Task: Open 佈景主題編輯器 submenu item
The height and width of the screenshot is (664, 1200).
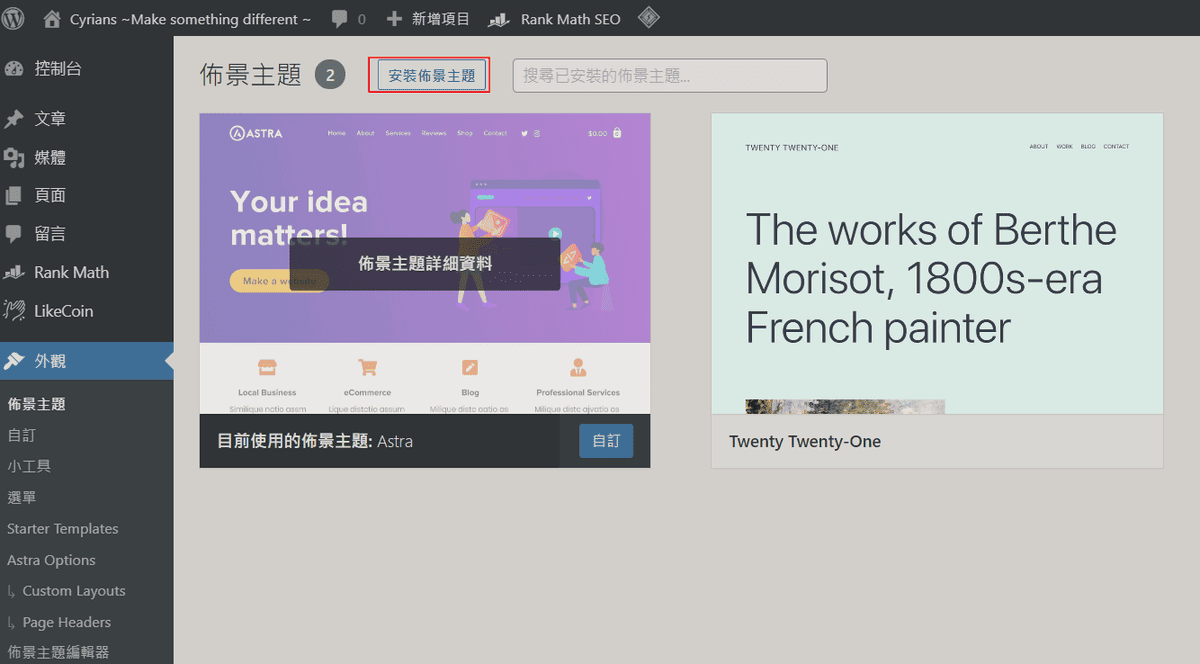Action: pos(58,652)
